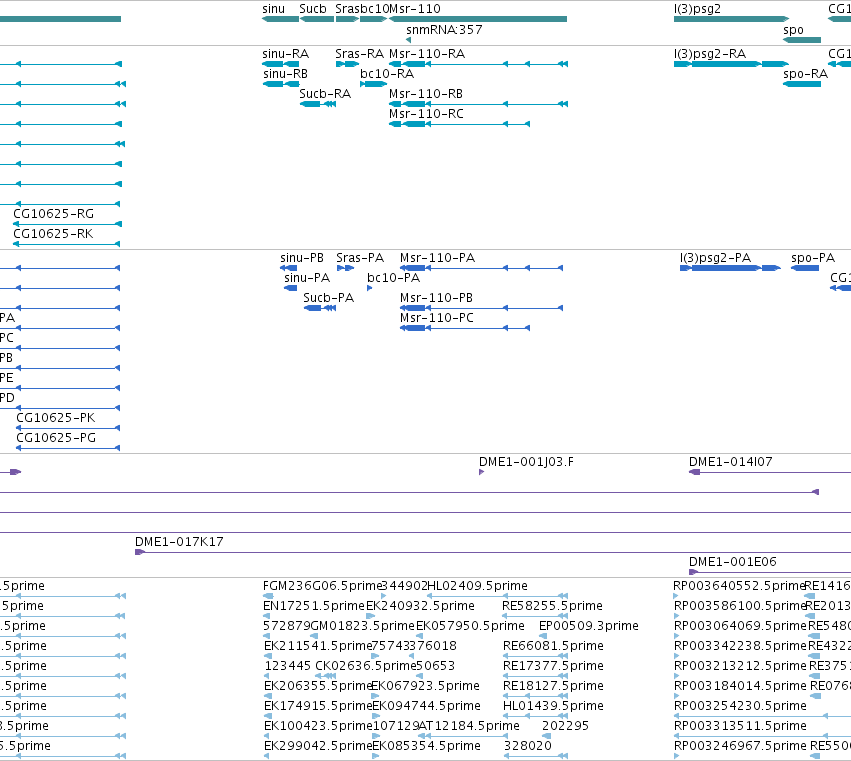
Task: Select the sinu gene label
Action: (x=274, y=9)
